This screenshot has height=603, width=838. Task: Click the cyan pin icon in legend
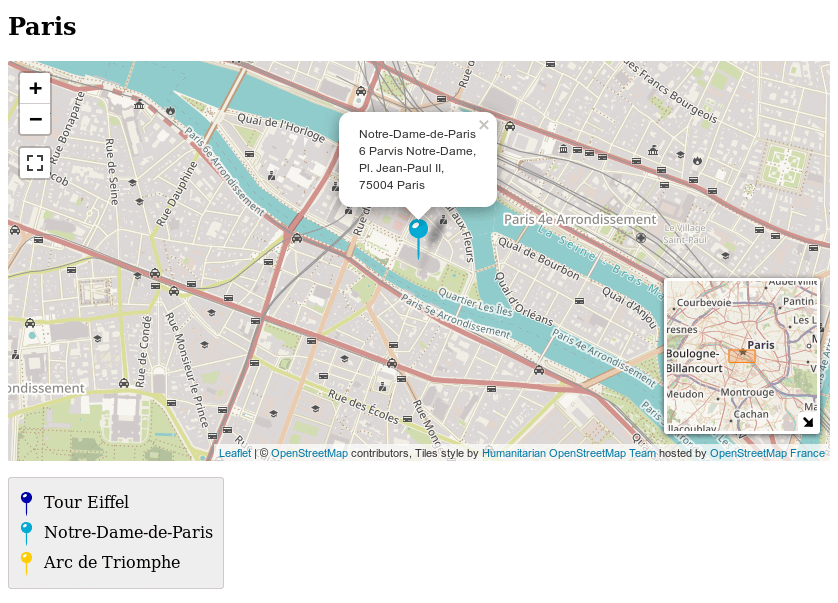[x=27, y=530]
